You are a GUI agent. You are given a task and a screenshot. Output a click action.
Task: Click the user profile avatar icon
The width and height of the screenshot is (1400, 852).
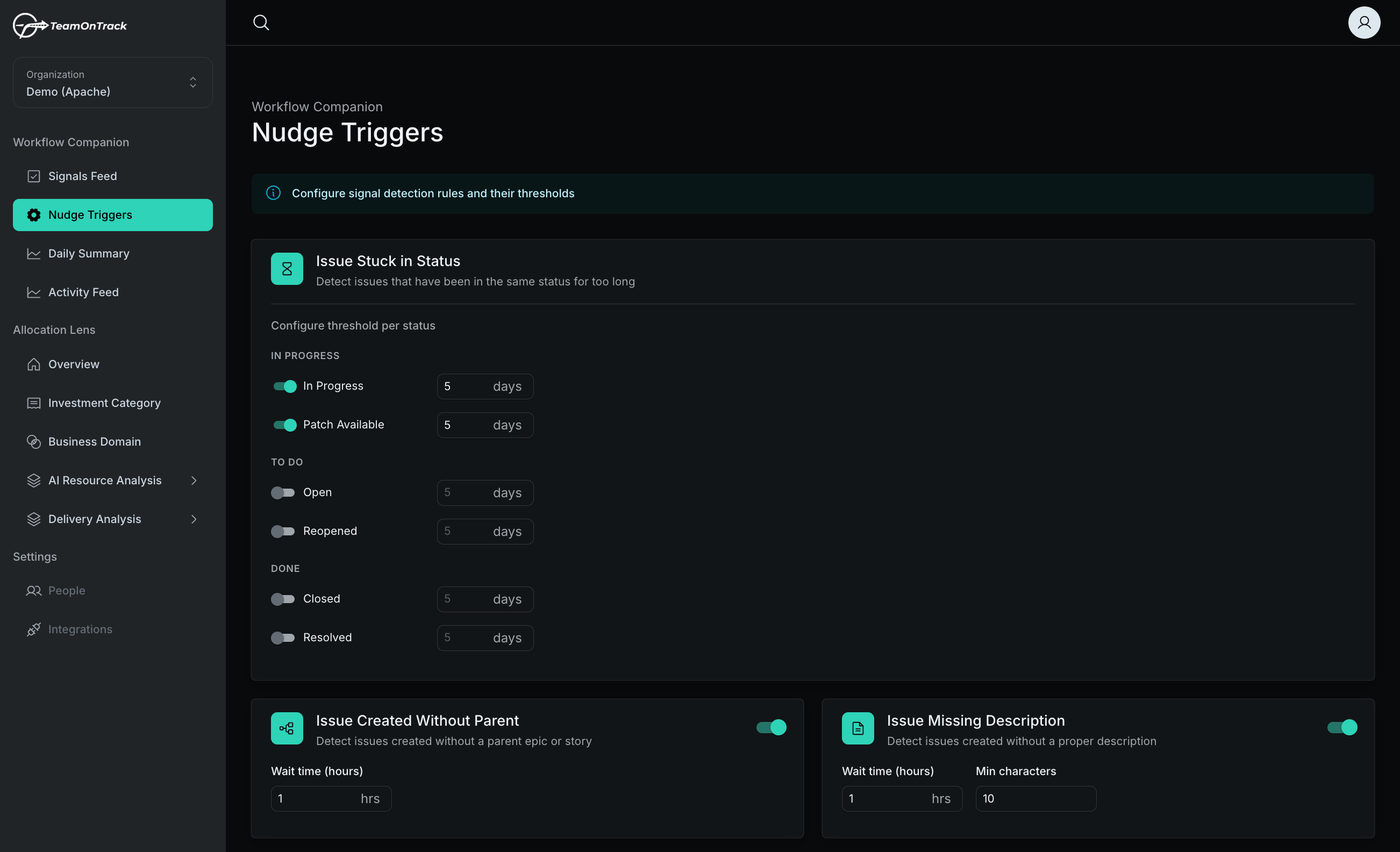(x=1364, y=22)
